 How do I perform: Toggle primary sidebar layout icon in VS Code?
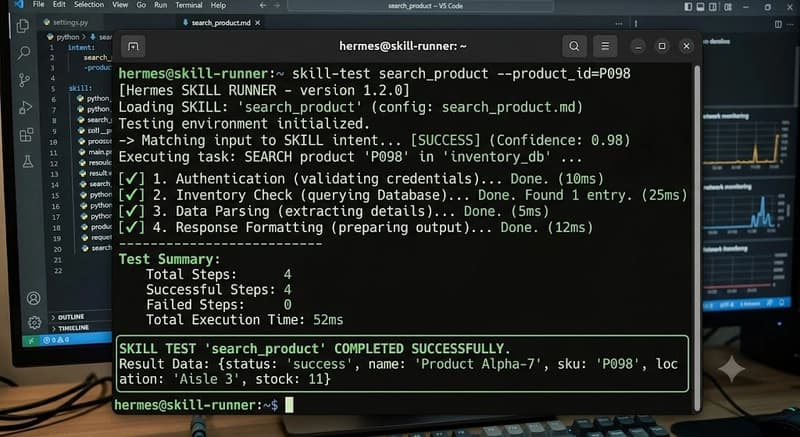click(x=688, y=7)
